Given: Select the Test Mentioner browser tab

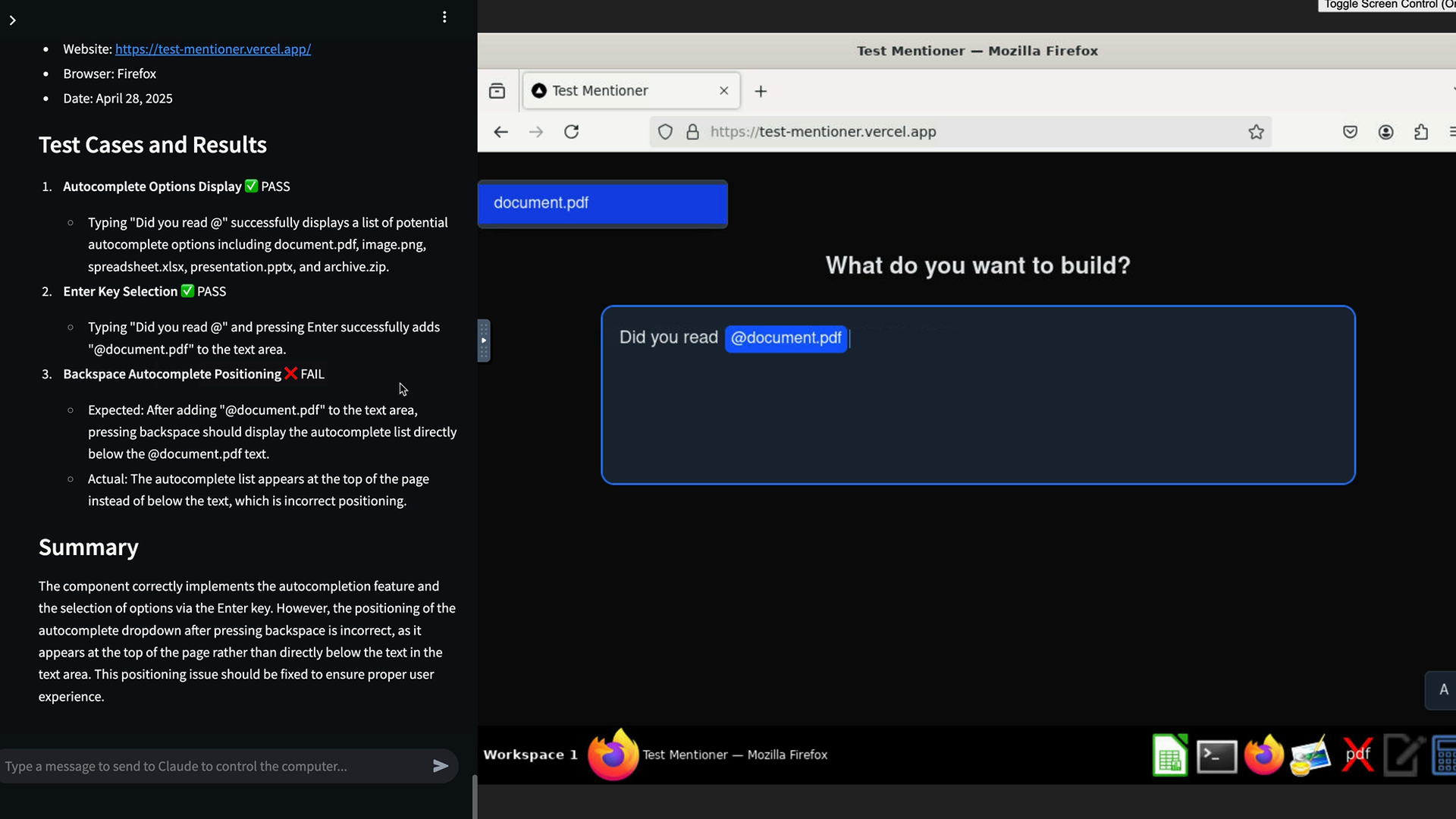Looking at the screenshot, I should click(632, 91).
